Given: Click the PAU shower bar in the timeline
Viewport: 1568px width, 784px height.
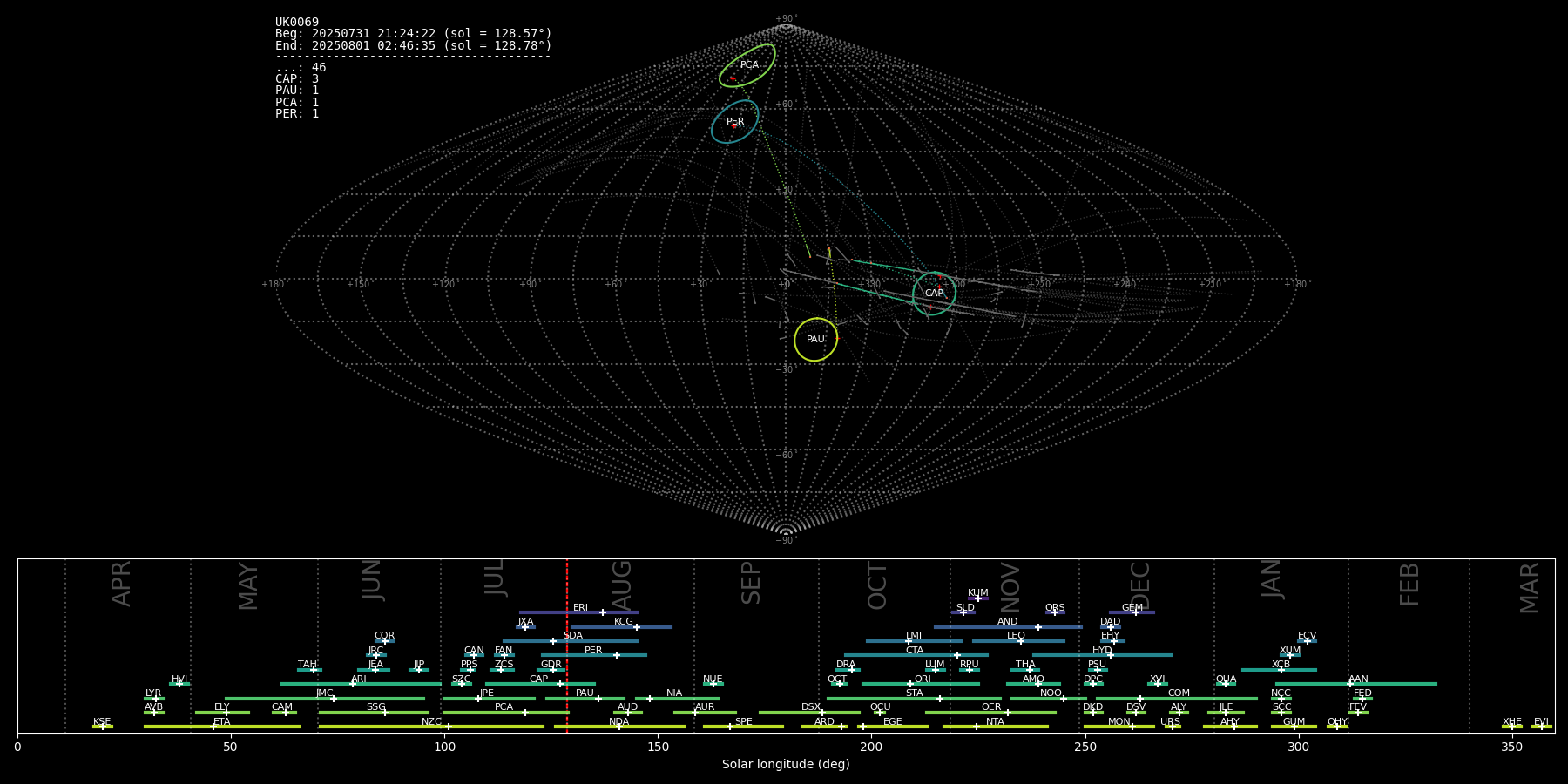Looking at the screenshot, I should point(585,698).
